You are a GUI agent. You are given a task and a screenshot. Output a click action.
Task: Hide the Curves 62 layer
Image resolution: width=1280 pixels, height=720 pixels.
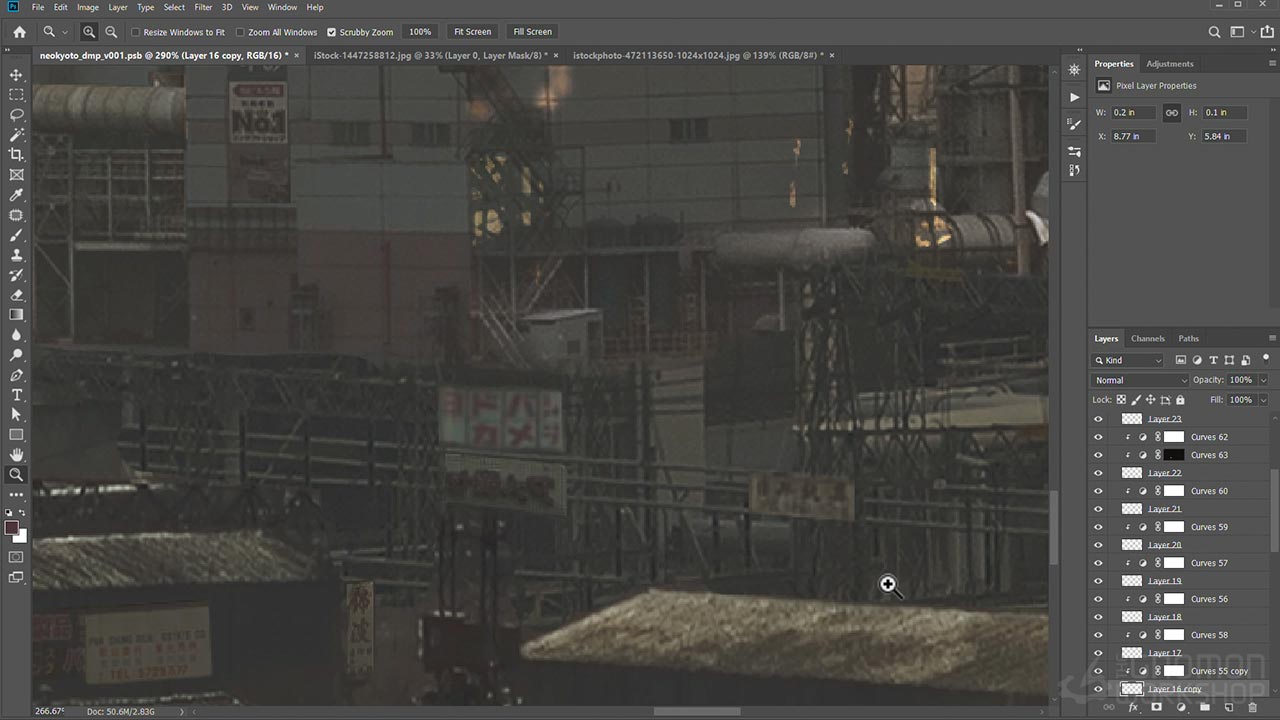pos(1098,437)
